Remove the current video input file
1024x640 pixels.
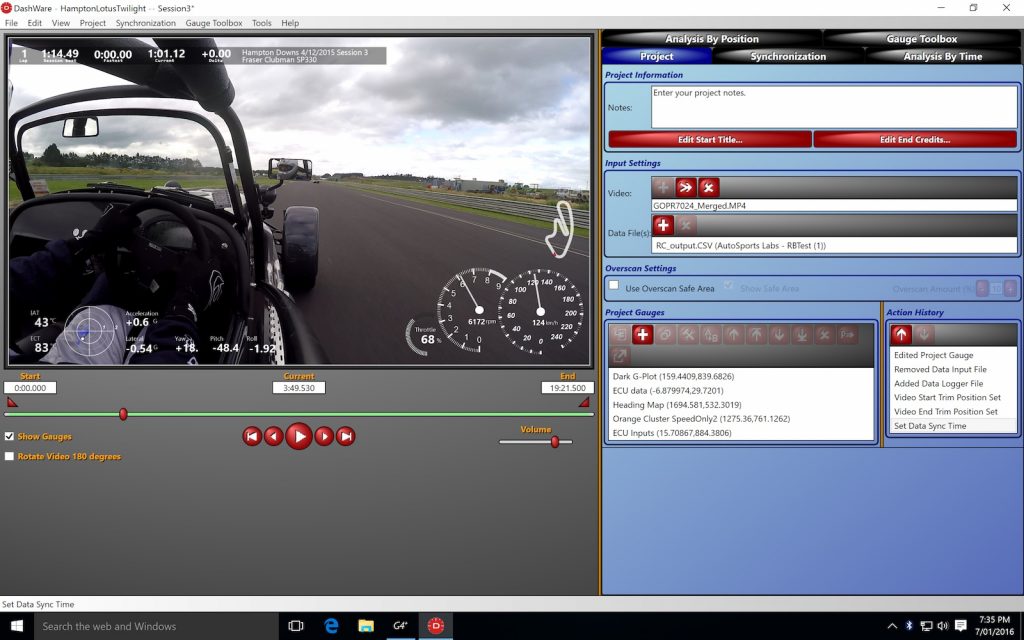pos(707,187)
